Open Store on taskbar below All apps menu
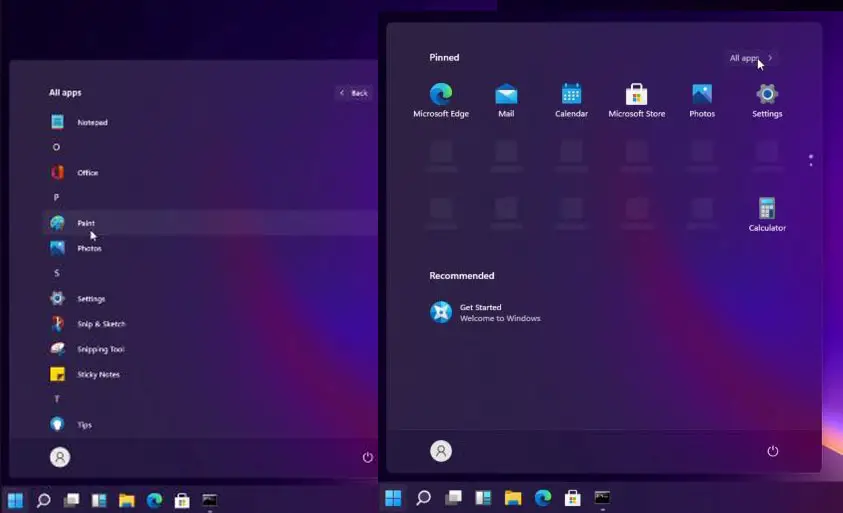This screenshot has width=843, height=513. click(x=182, y=500)
